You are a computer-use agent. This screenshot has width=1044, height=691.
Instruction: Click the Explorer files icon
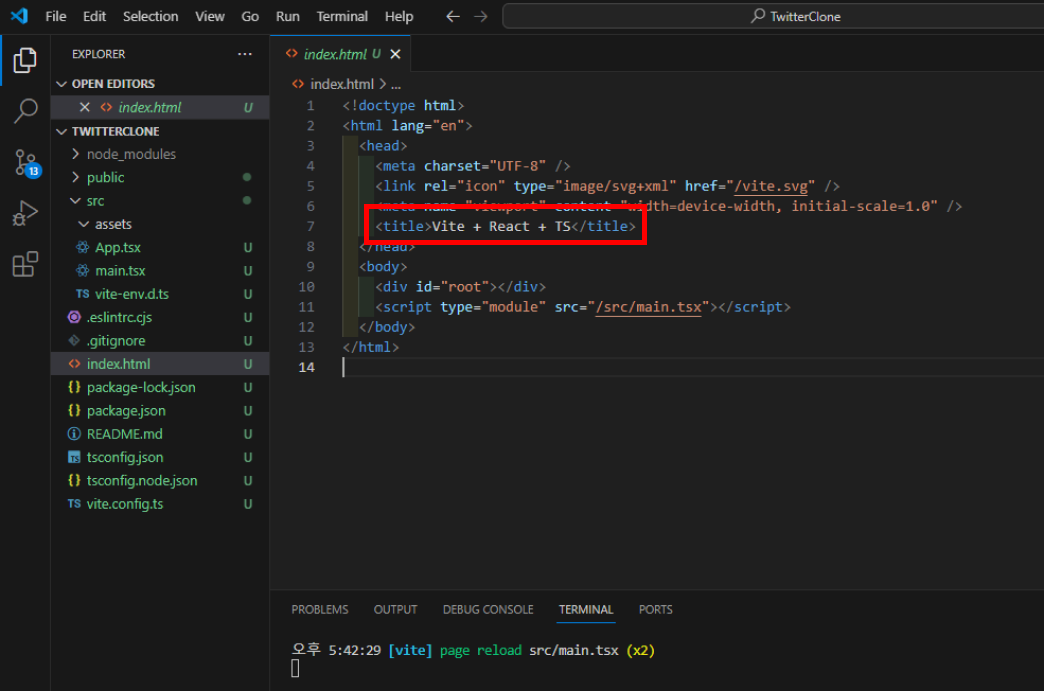[x=25, y=60]
